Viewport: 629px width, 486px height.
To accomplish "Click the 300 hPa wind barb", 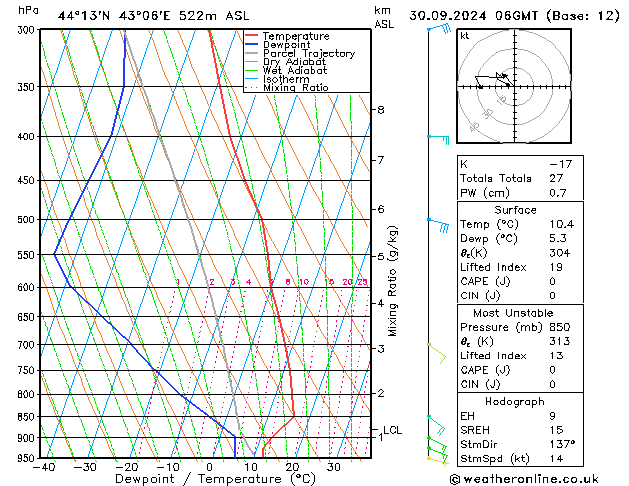I will 439,28.
